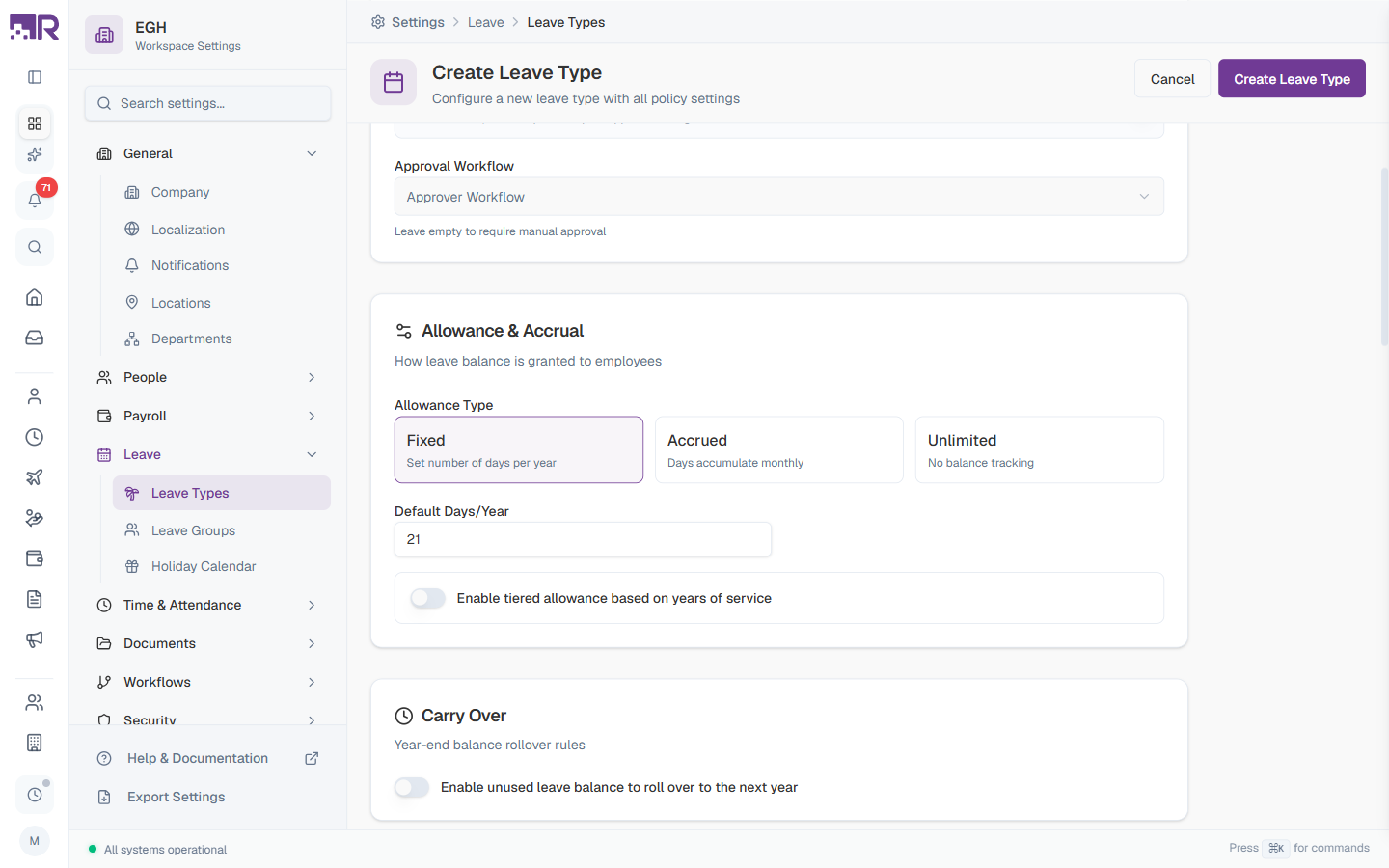Open the team users rail icon
Viewport: 1389px width, 868px height.
pos(35,702)
